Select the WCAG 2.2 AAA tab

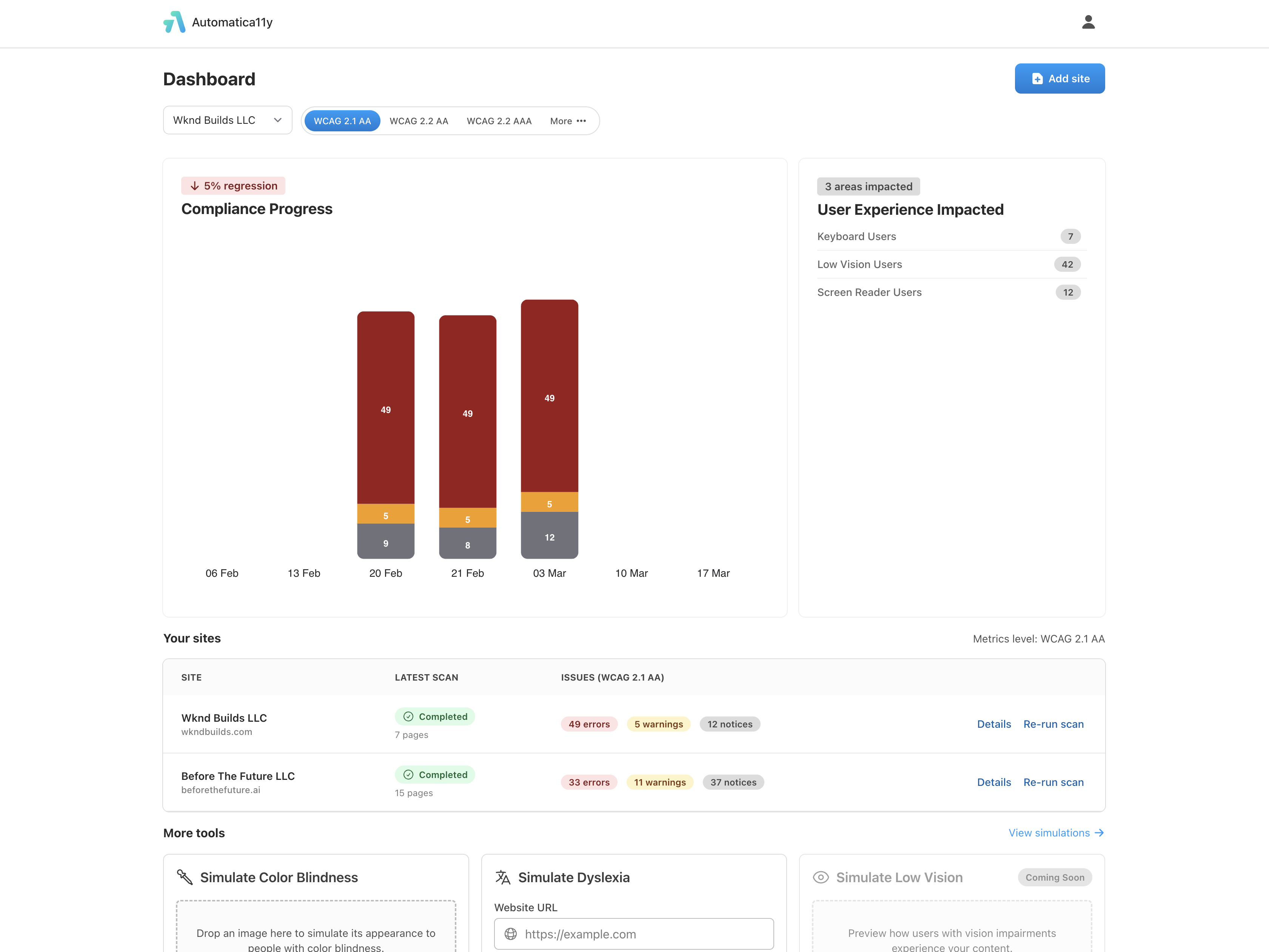pyautogui.click(x=499, y=120)
